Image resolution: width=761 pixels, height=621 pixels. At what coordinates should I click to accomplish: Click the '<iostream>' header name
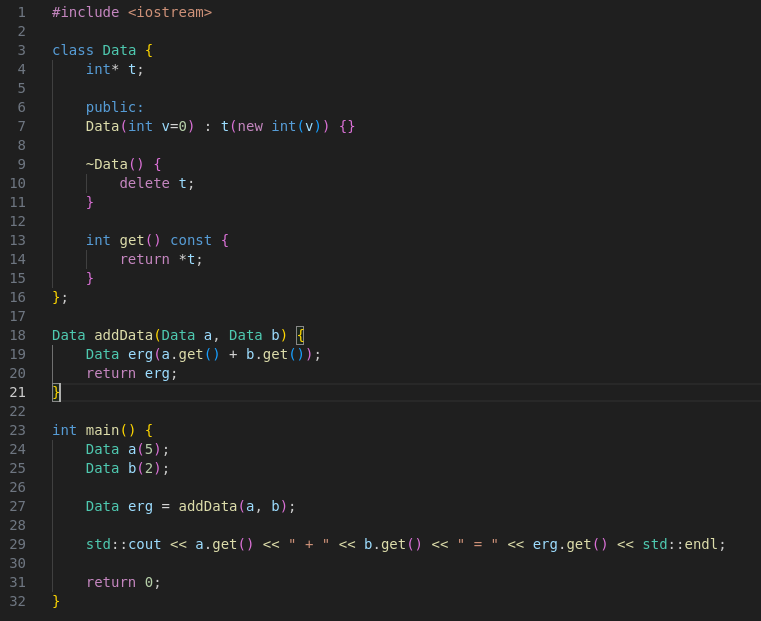(170, 12)
